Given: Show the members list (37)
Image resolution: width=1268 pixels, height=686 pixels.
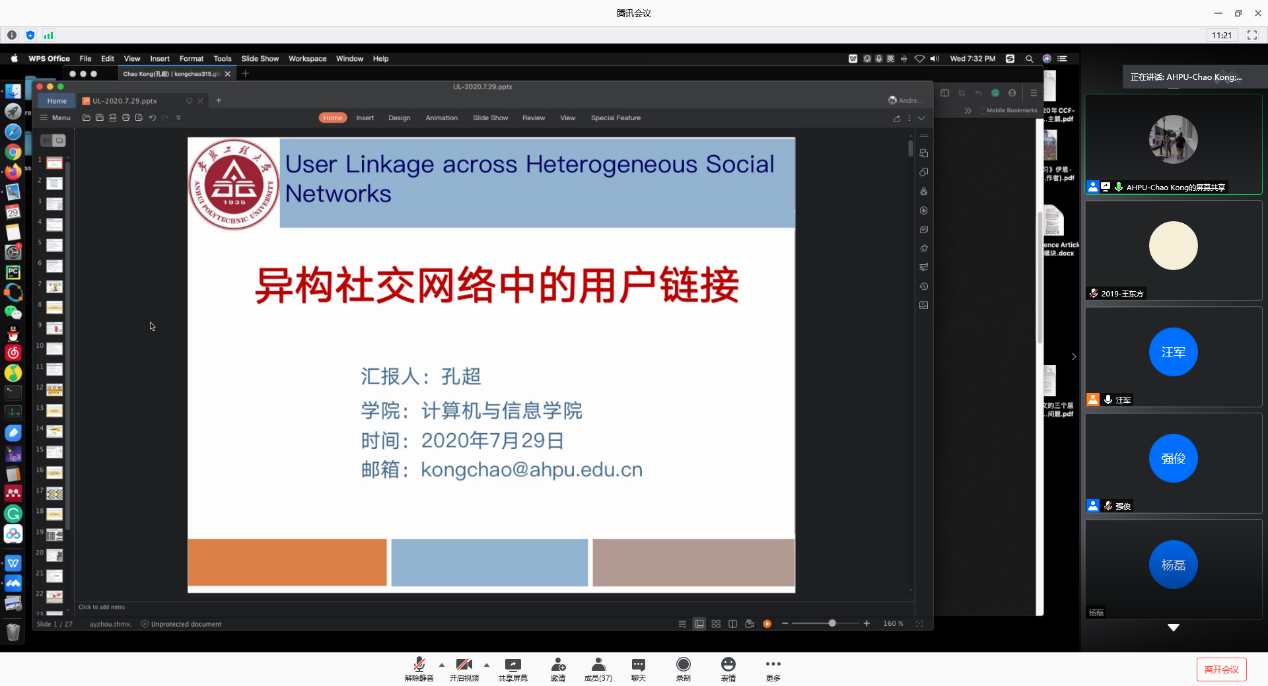Looking at the screenshot, I should (598, 666).
